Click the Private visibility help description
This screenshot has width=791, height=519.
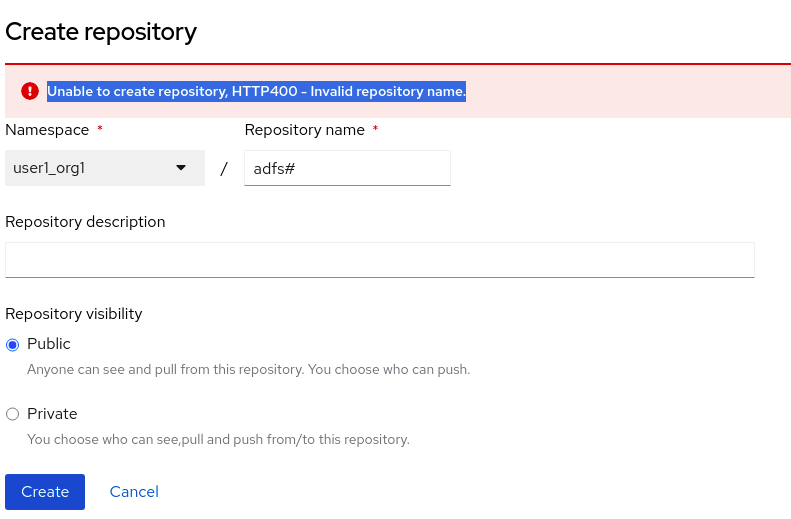[x=218, y=439]
